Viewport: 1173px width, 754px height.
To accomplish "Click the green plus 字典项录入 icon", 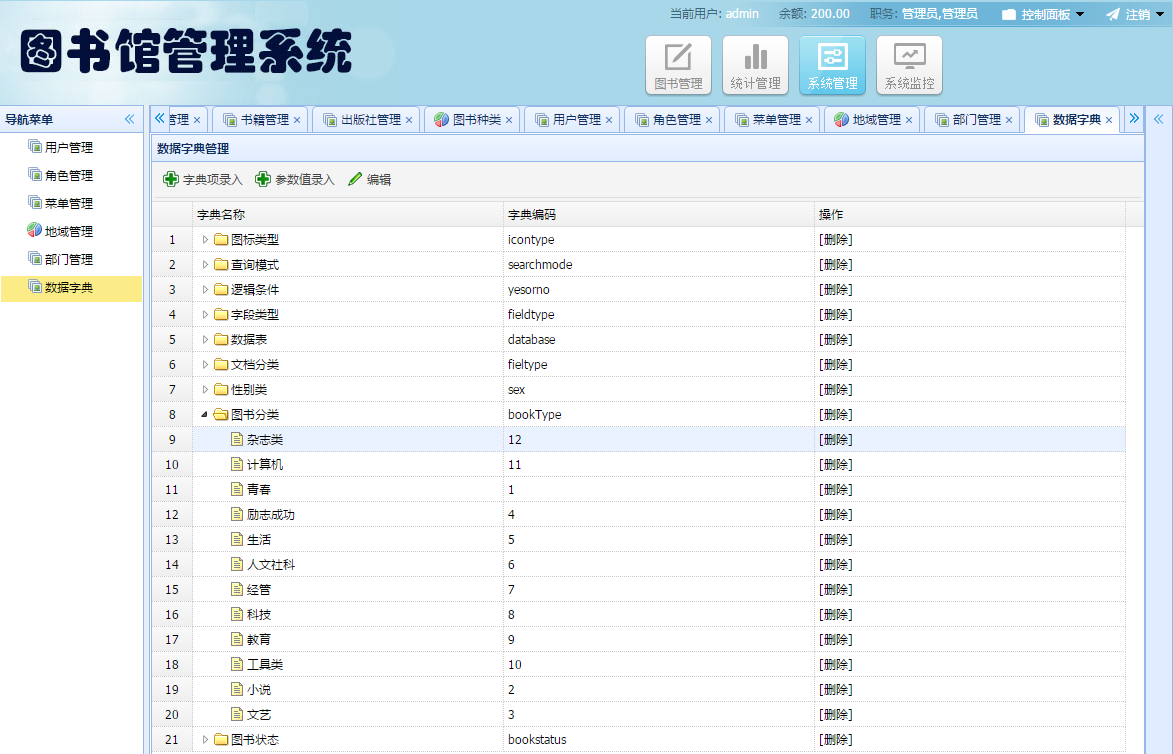I will [x=170, y=180].
